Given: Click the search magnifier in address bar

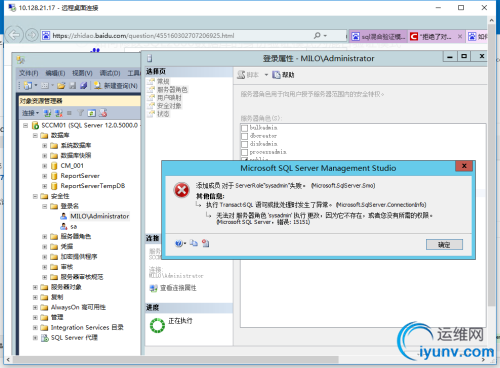Looking at the screenshot, I should [x=317, y=35].
